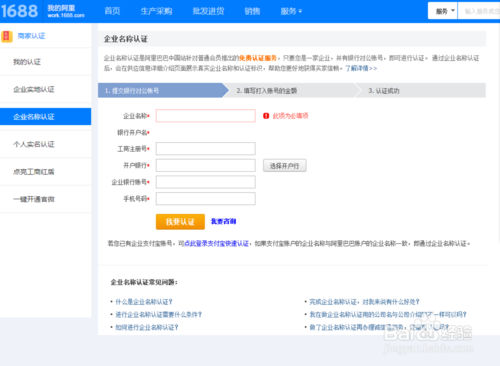Open FAQ 进行企业名称认证需要什么条件?

click(x=159, y=314)
